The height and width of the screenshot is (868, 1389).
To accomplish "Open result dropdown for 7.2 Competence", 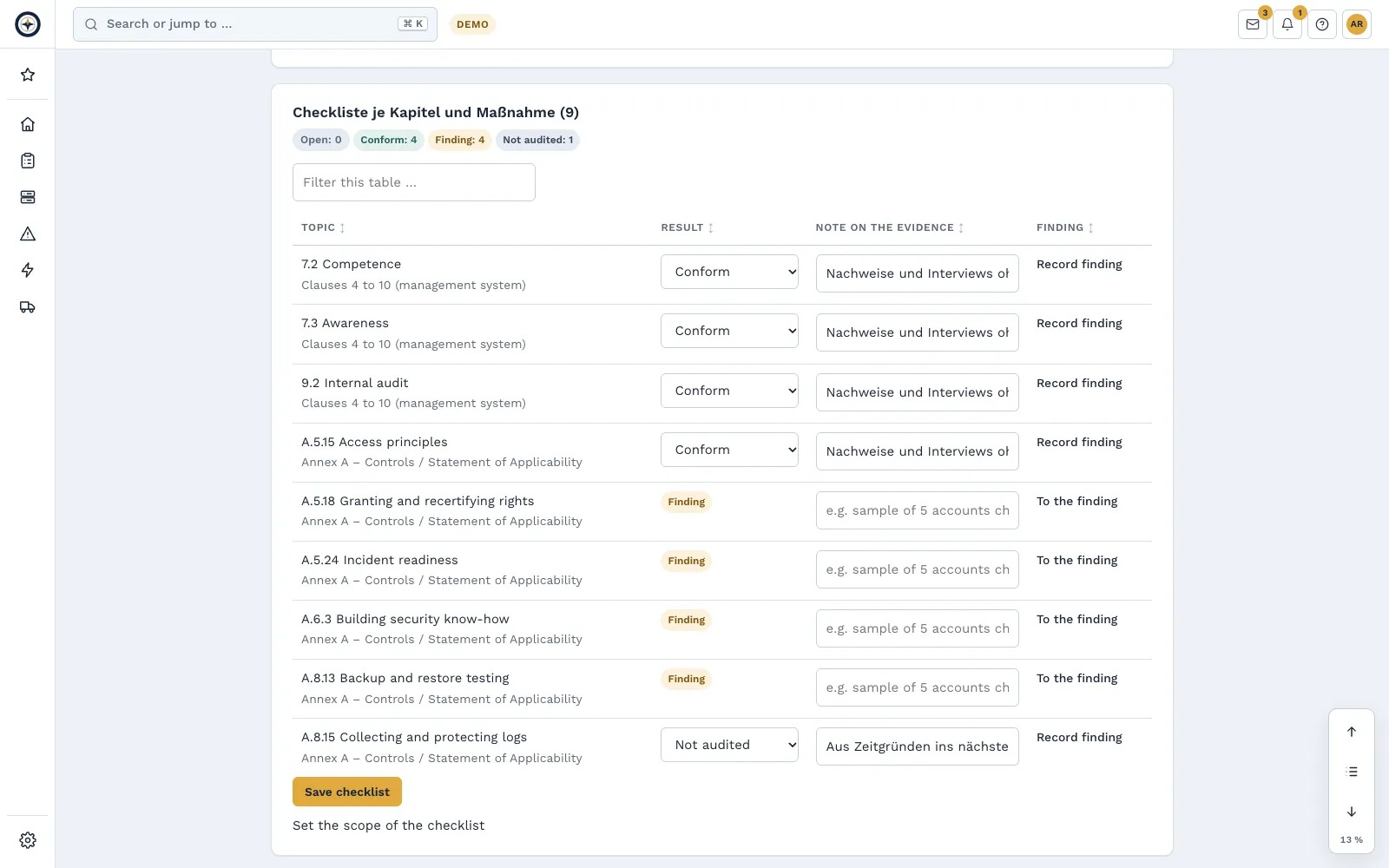I will 729,272.
